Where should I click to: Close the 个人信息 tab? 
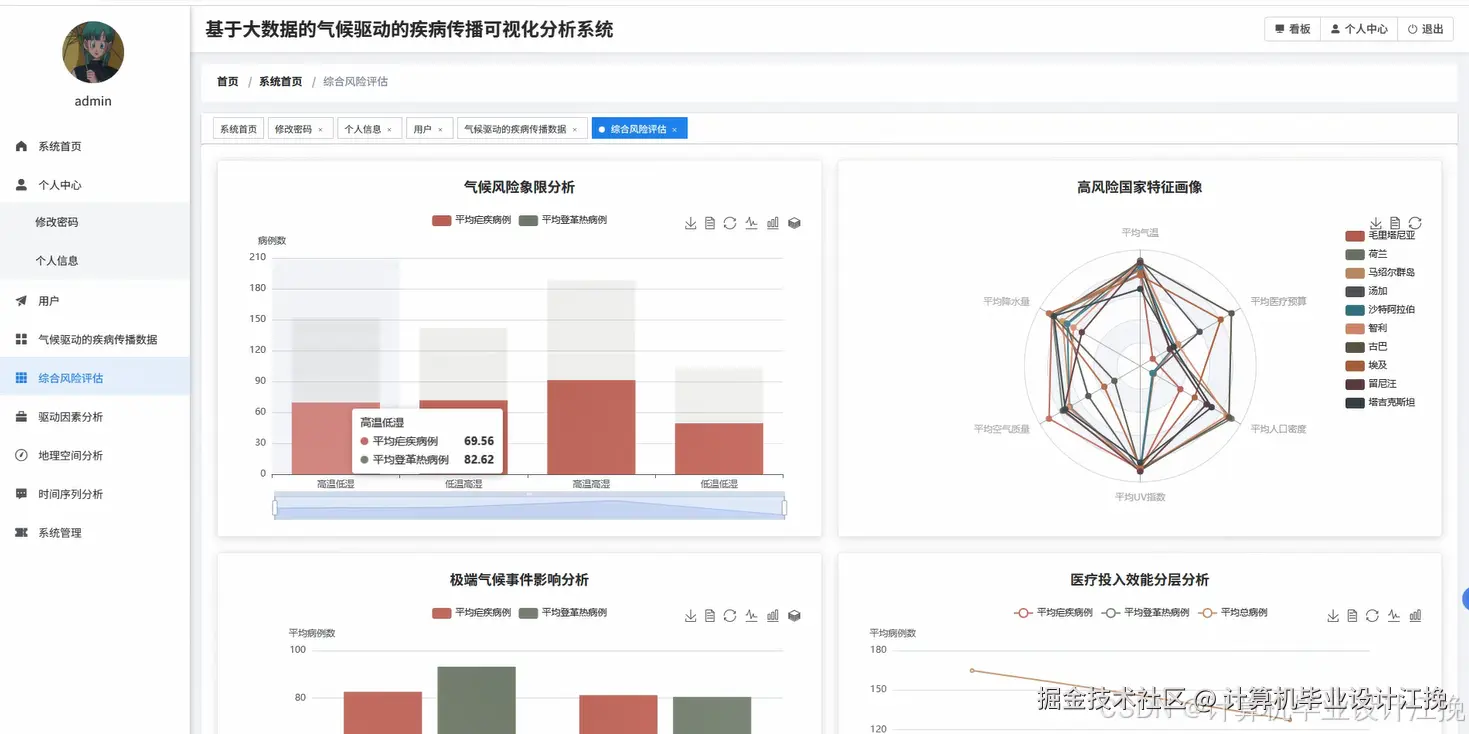click(389, 130)
